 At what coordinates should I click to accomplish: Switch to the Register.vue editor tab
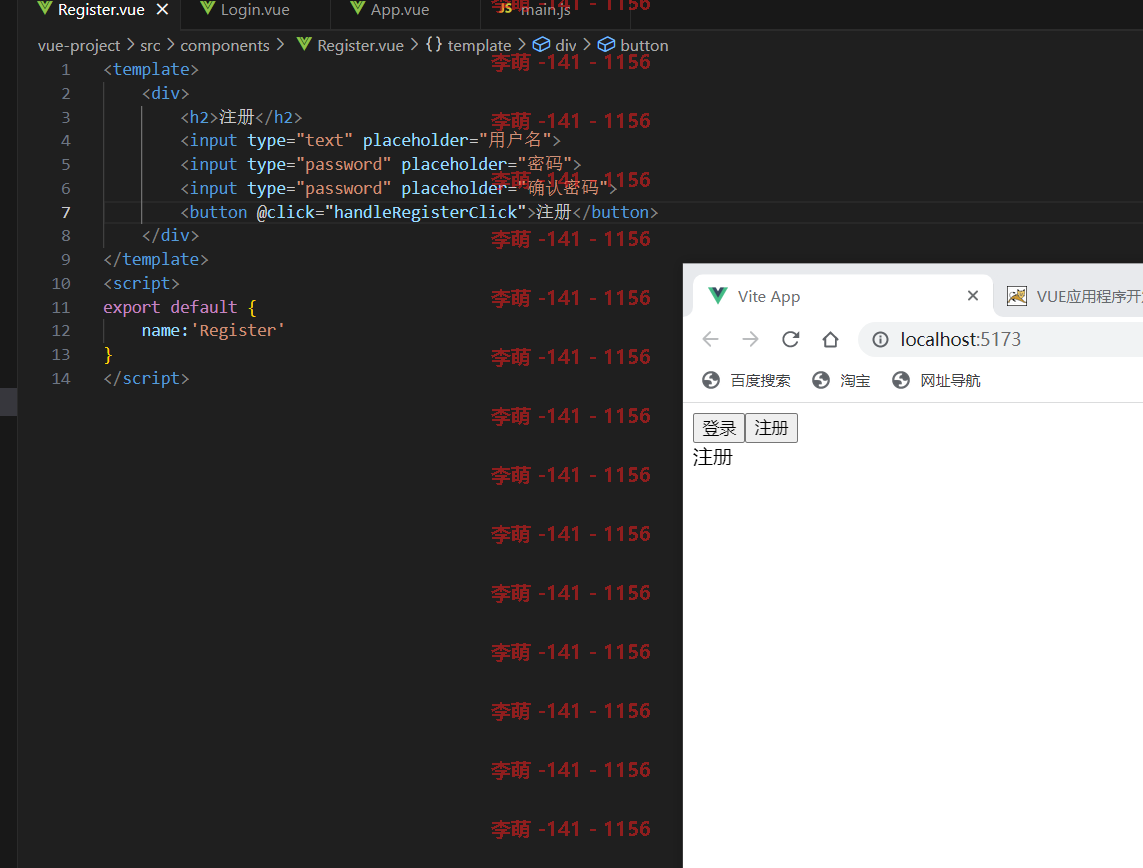pyautogui.click(x=101, y=10)
